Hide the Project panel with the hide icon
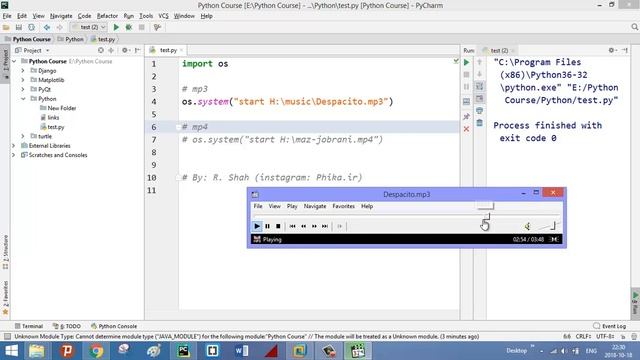 (x=138, y=50)
